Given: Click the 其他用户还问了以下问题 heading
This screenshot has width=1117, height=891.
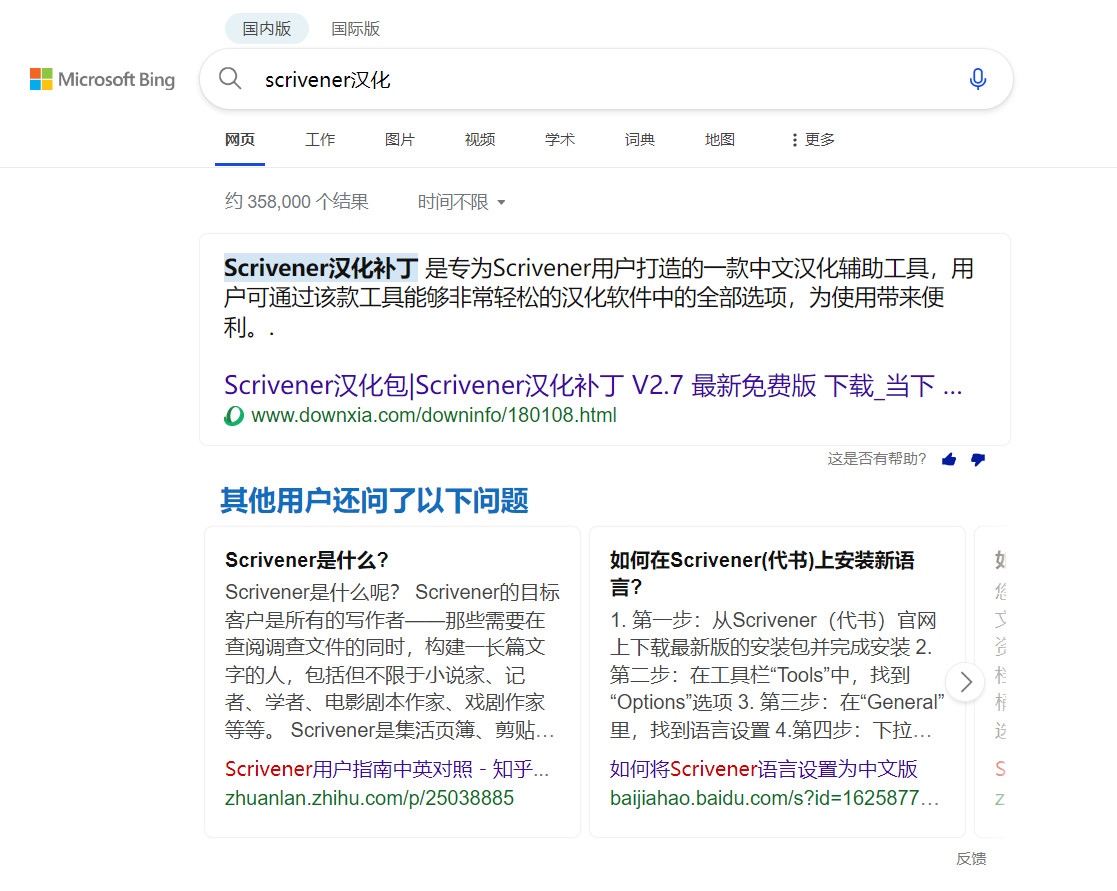Looking at the screenshot, I should coord(374,500).
